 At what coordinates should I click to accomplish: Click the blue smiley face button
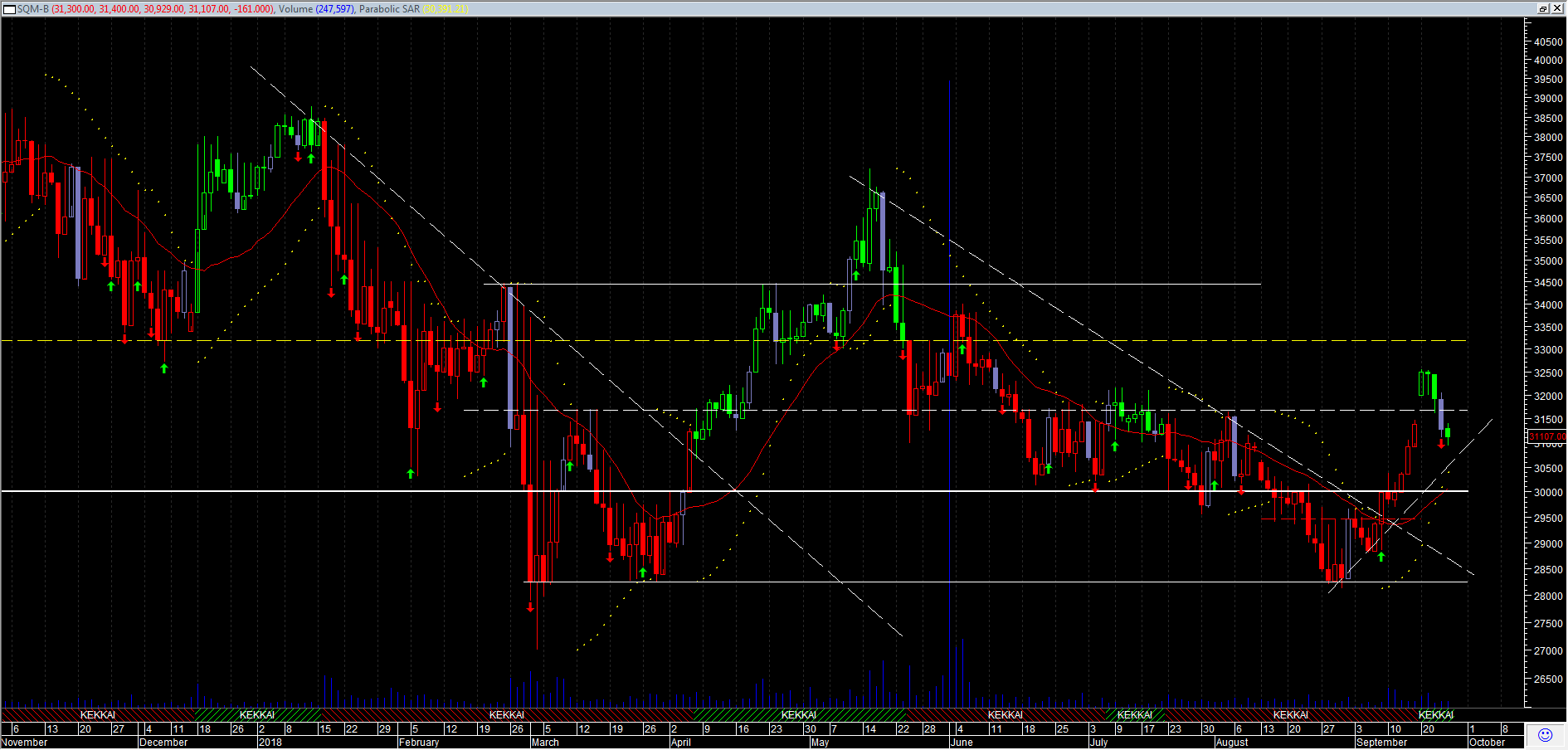(1545, 734)
